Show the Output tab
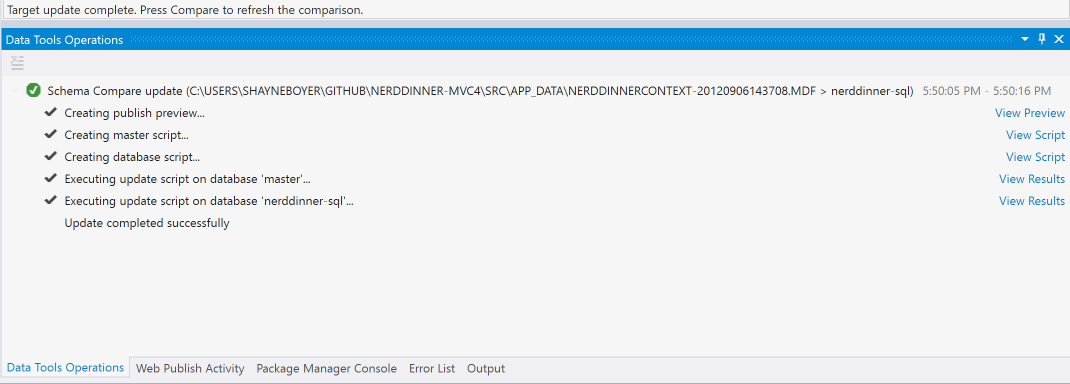The width and height of the screenshot is (1070, 384). 486,368
